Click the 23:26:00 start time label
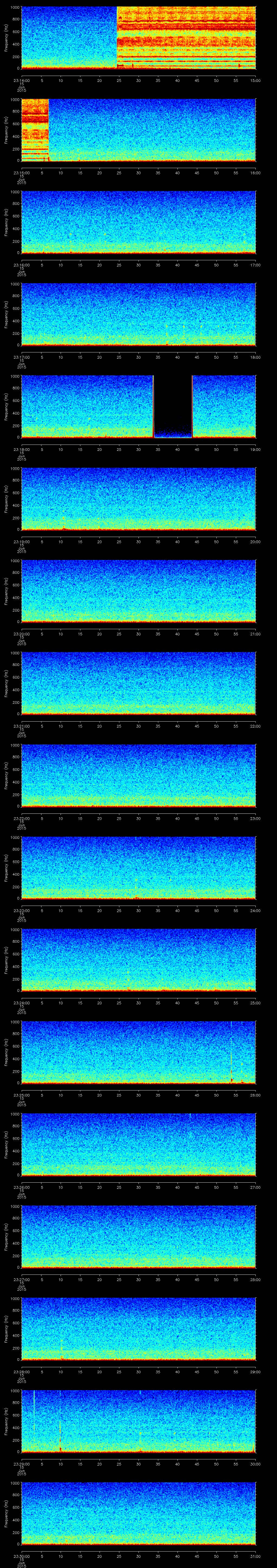The height and width of the screenshot is (1568, 277). tap(21, 1187)
